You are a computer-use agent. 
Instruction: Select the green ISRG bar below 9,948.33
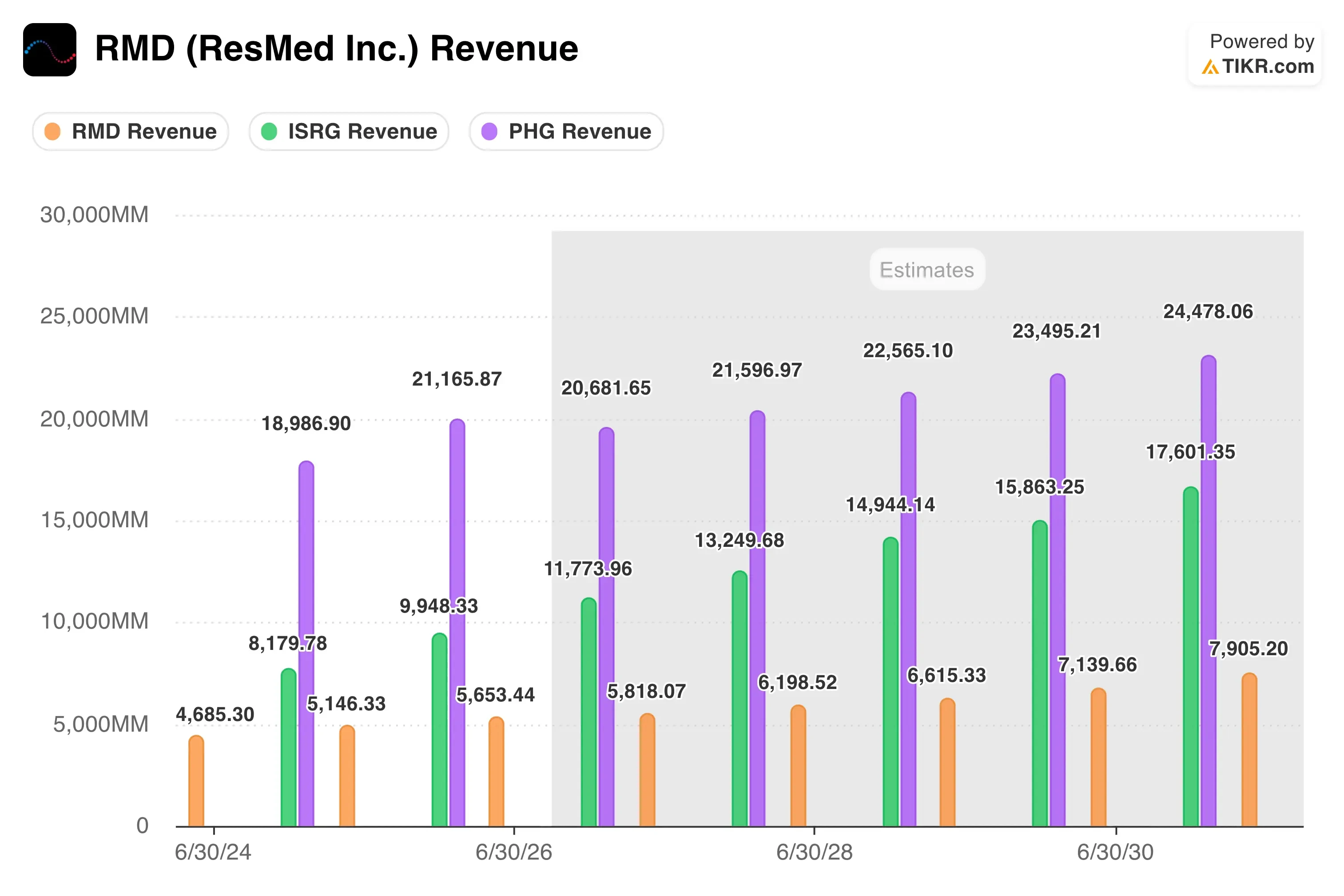coord(439,730)
